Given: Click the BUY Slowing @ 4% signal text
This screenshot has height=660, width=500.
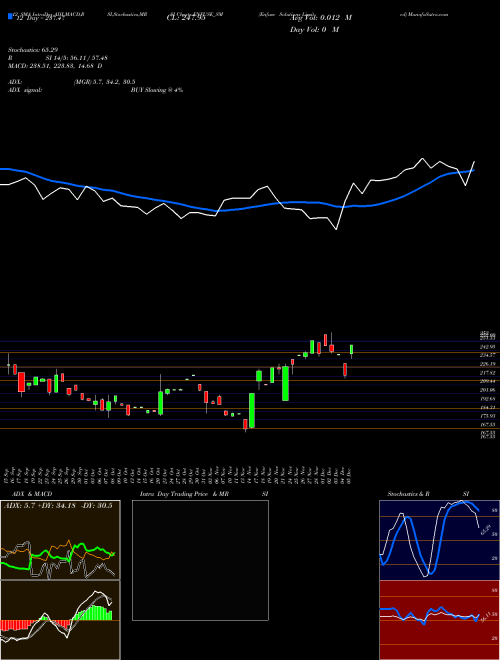Looking at the screenshot, I should pyautogui.click(x=157, y=90).
